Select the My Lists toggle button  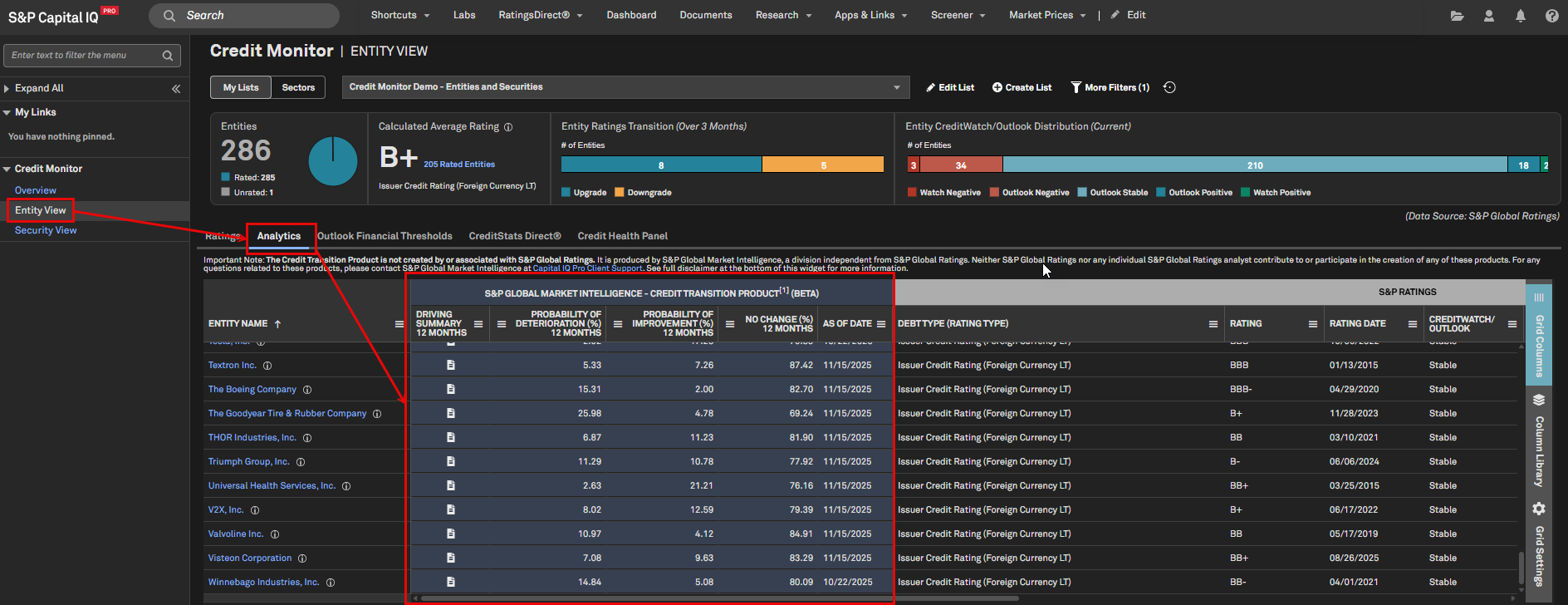tap(241, 87)
